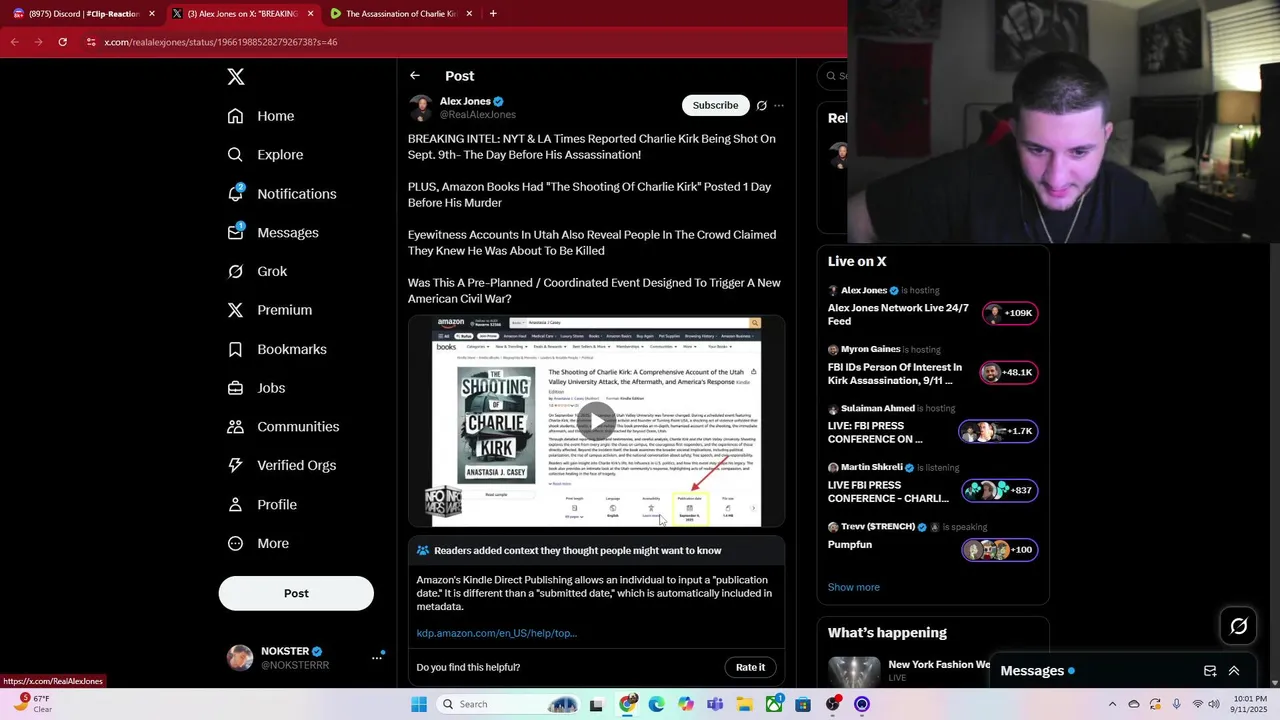Viewport: 1280px width, 720px height.
Task: Open Sulaiman Ahmed FBI press conference live
Action: pyautogui.click(x=875, y=432)
